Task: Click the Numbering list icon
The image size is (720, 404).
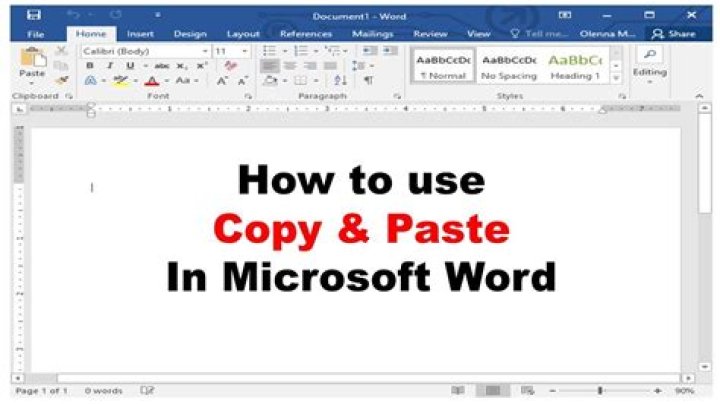Action: pos(301,50)
